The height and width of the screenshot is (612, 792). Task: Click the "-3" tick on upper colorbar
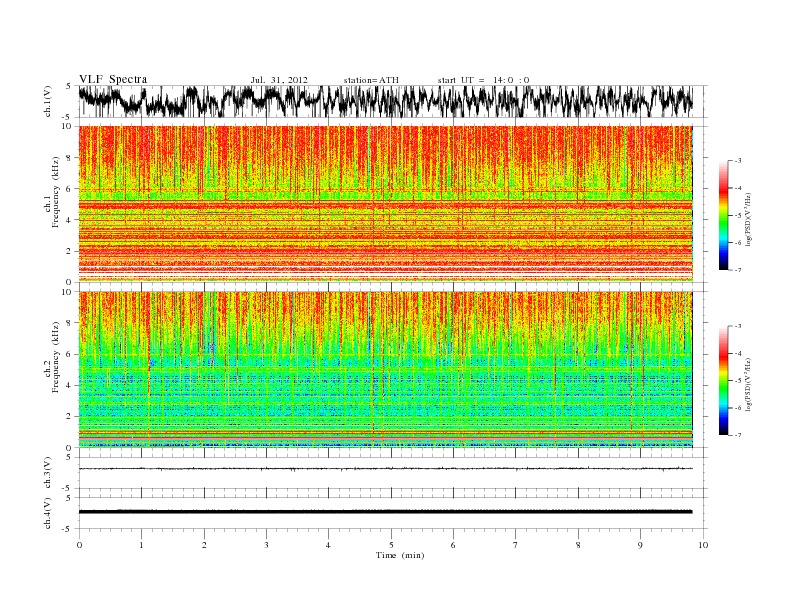(737, 160)
